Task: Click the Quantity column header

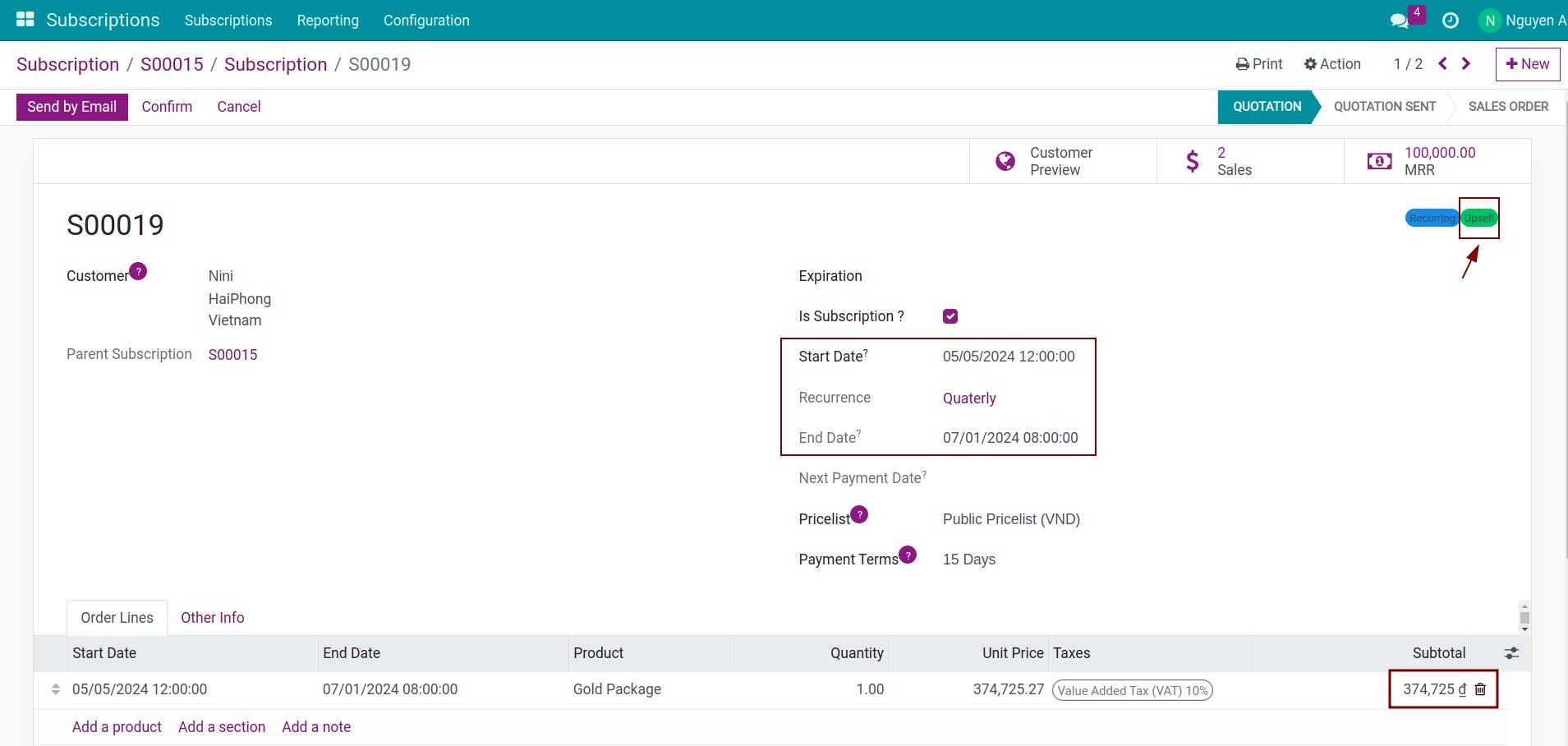Action: (x=857, y=653)
